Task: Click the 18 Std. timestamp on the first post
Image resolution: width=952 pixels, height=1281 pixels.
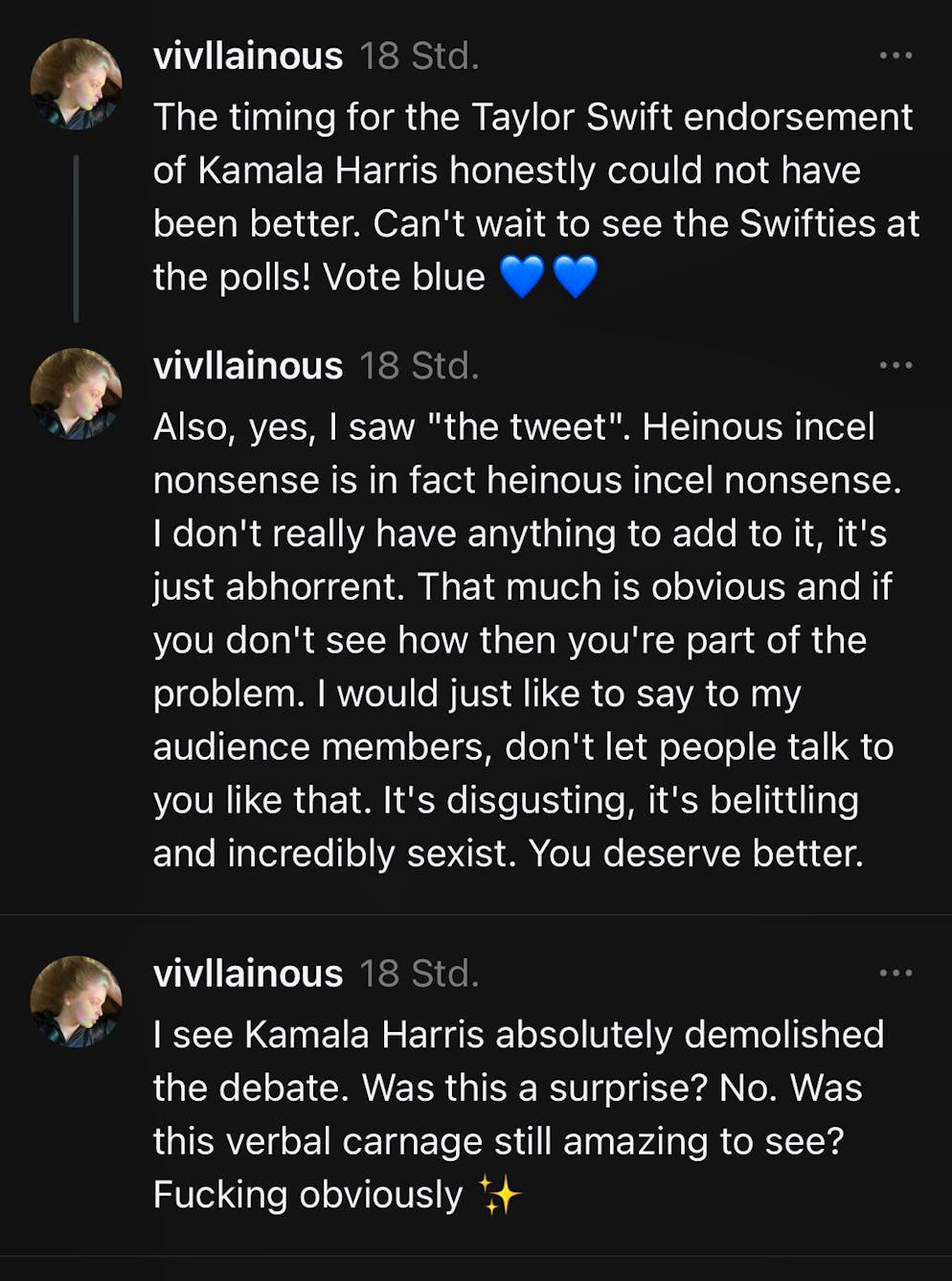Action: pos(419,56)
